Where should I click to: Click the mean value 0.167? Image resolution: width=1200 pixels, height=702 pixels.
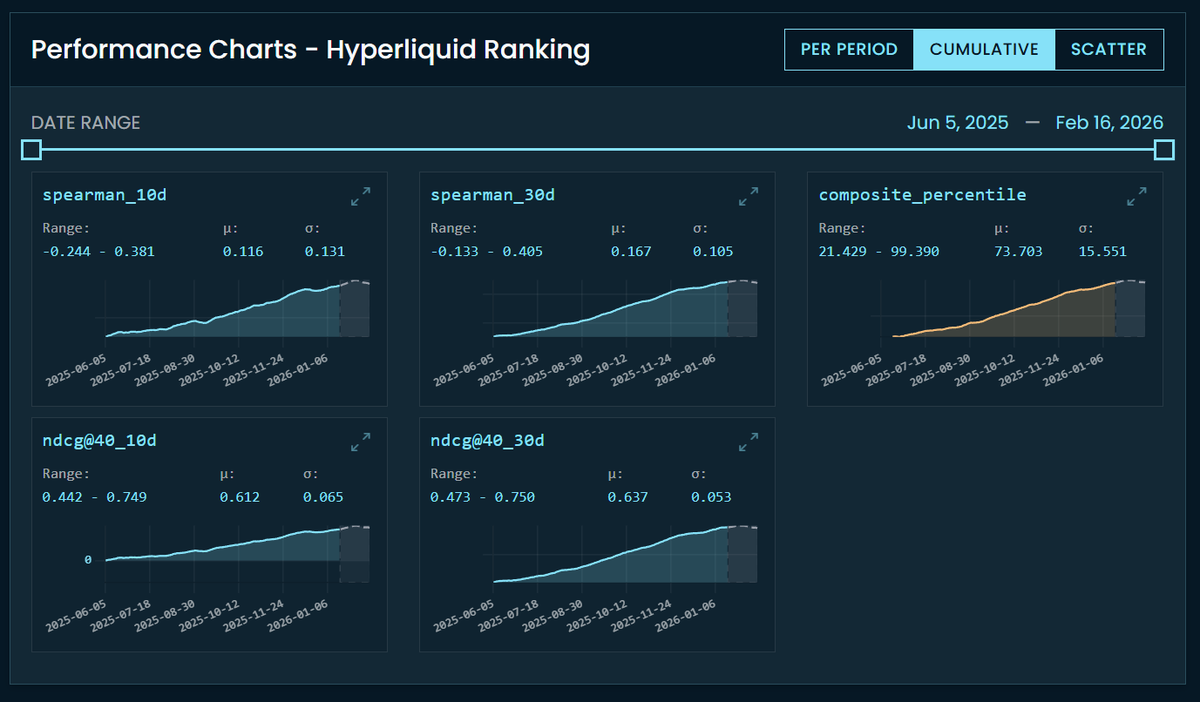(631, 251)
